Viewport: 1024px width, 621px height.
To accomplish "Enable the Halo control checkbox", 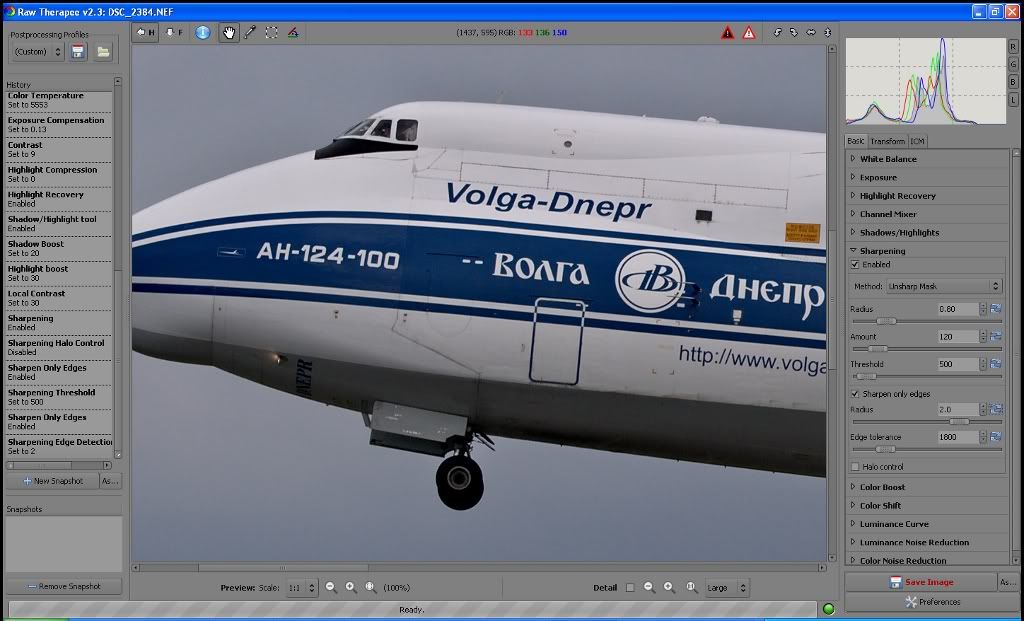I will click(855, 467).
